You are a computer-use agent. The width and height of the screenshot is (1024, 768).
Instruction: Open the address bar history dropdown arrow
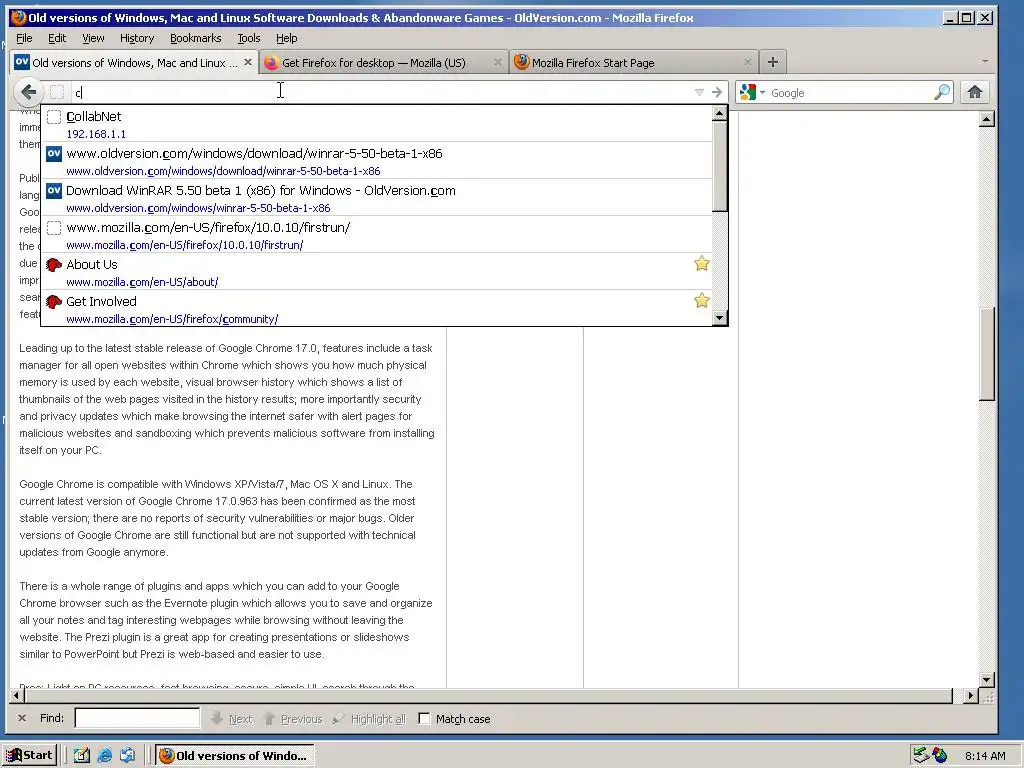699,92
